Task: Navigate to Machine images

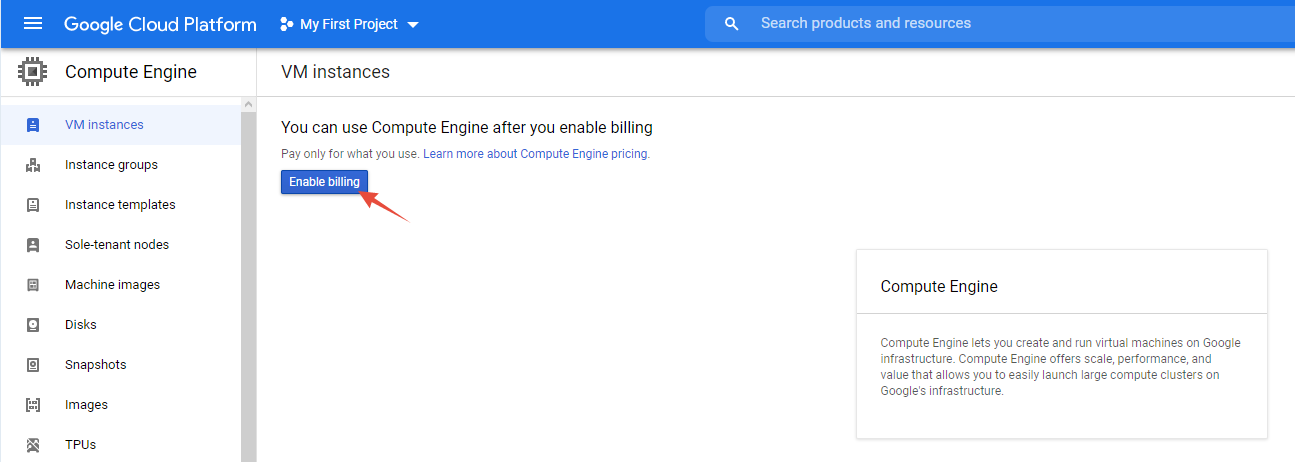Action: [x=120, y=285]
